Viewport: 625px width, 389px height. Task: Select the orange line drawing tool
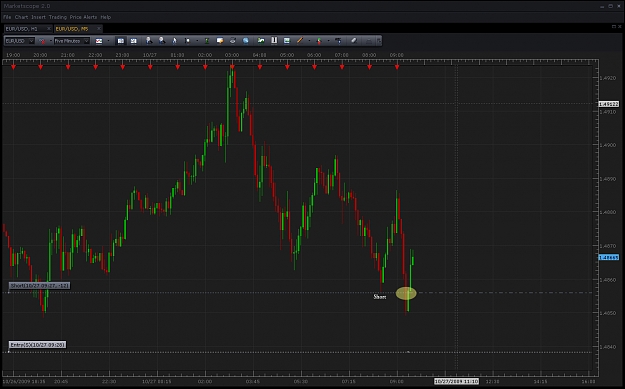300,41
